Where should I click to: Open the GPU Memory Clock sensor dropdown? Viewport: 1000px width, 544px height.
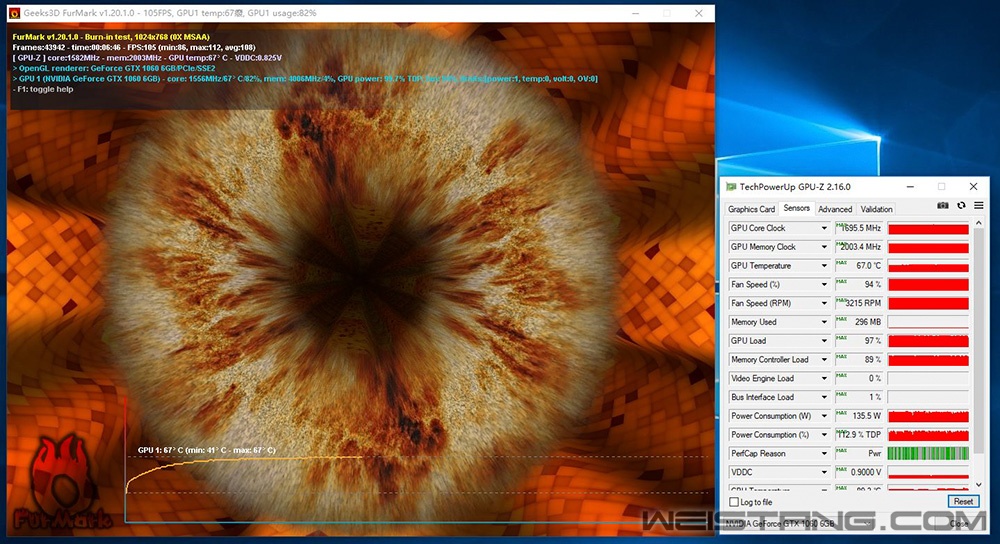[824, 247]
